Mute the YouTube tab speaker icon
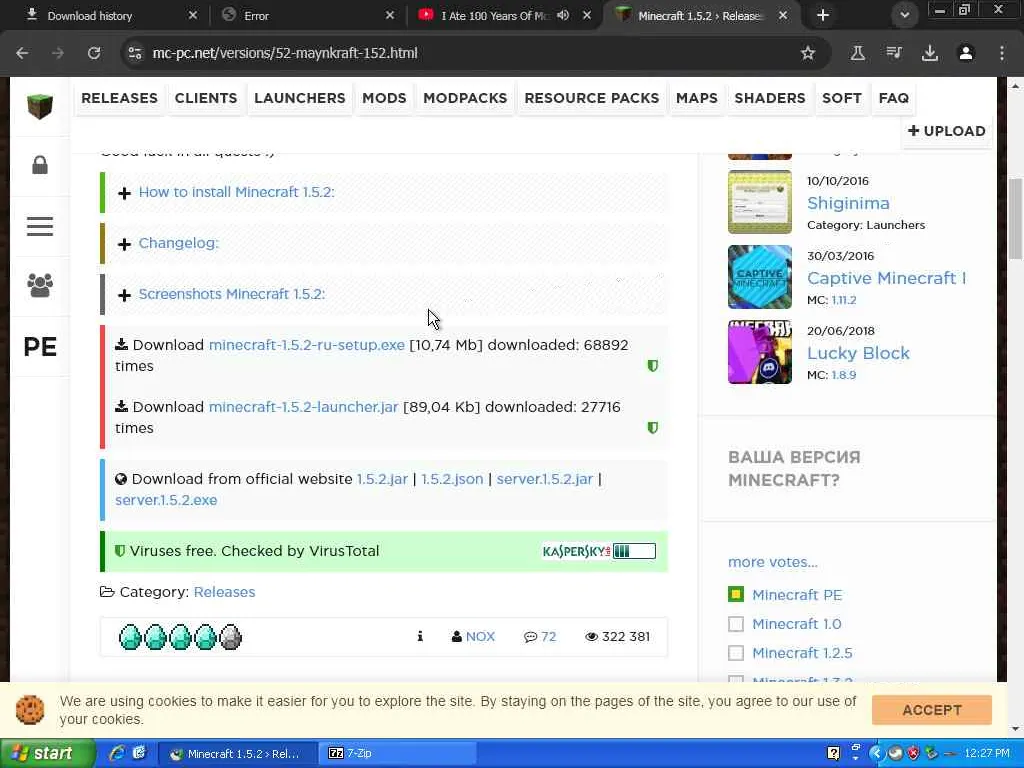Image resolution: width=1024 pixels, height=768 pixels. [563, 15]
